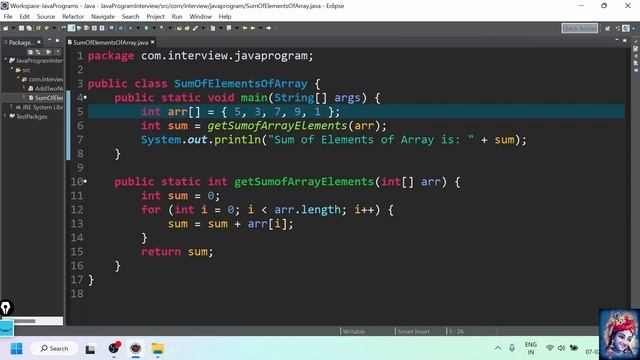
Task: Open the Navigate menu
Action: coord(103,17)
